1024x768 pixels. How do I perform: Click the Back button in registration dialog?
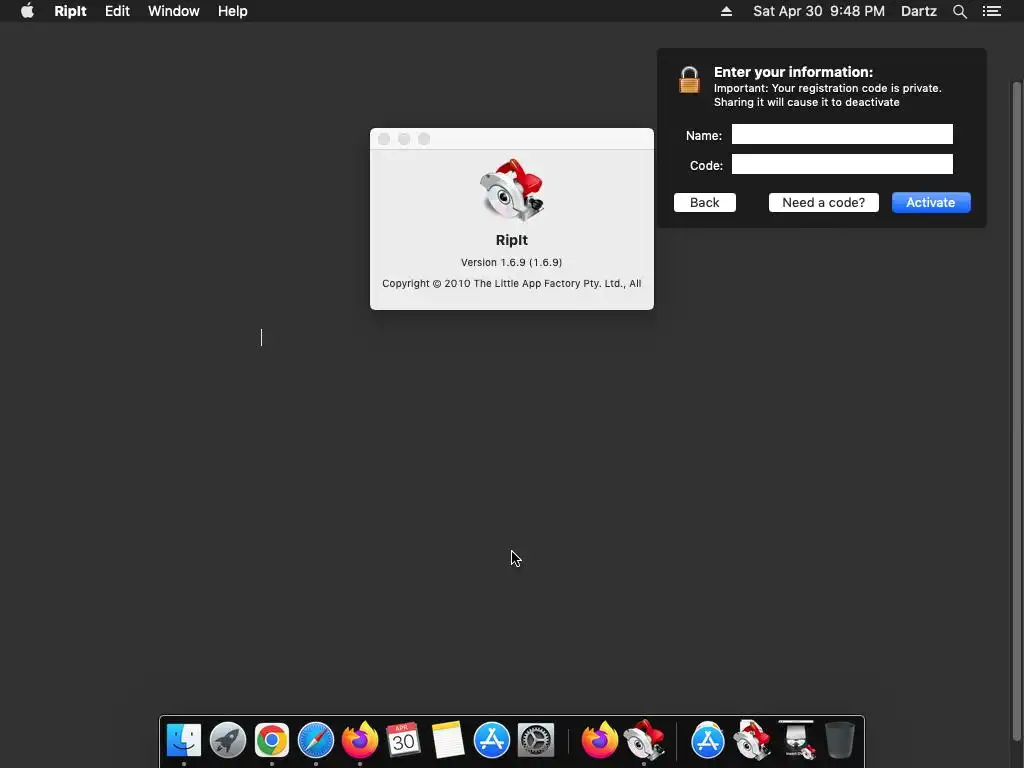705,202
